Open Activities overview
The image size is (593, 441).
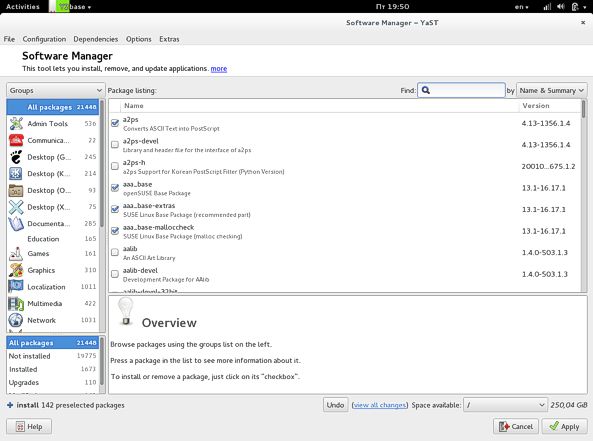23,6
